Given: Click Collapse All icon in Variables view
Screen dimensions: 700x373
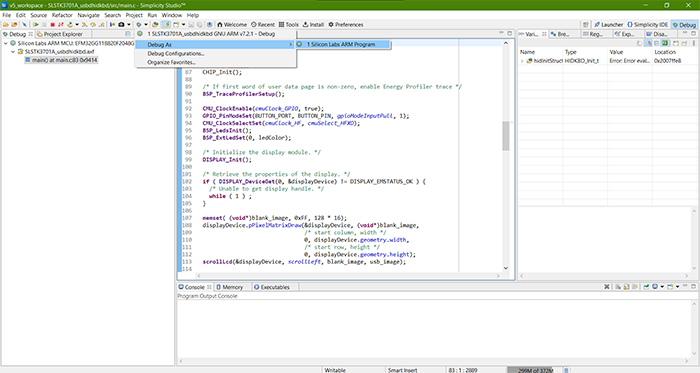Looking at the screenshot, I should pyautogui.click(x=656, y=43).
